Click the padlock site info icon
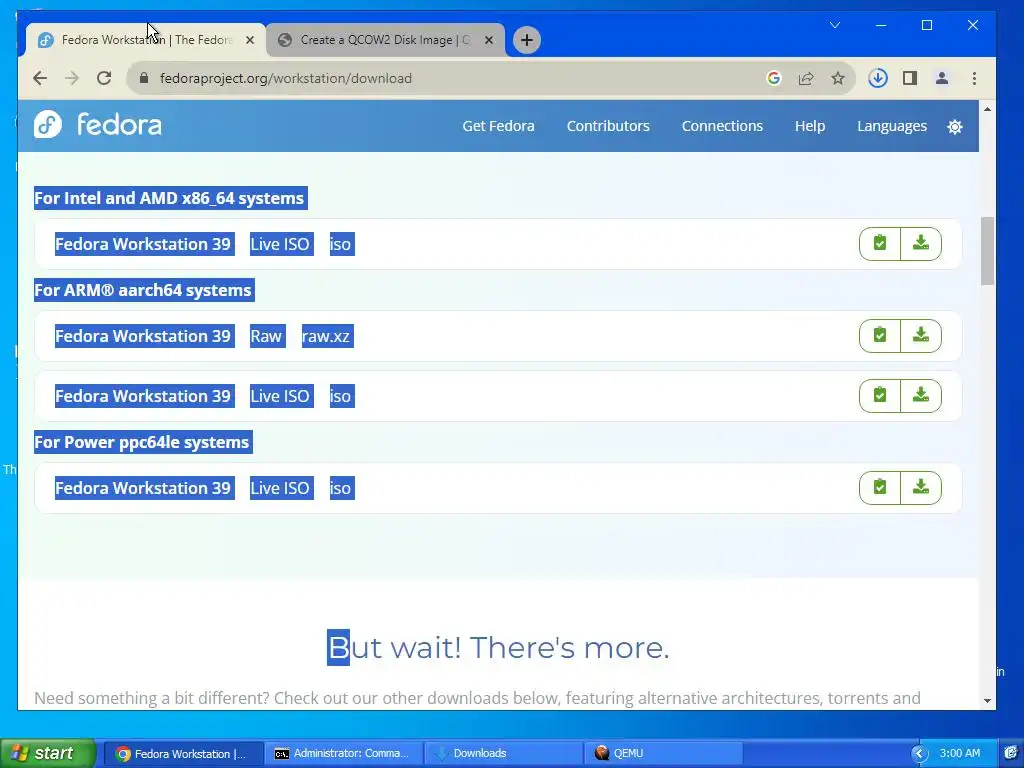Viewport: 1024px width, 768px height. (144, 78)
